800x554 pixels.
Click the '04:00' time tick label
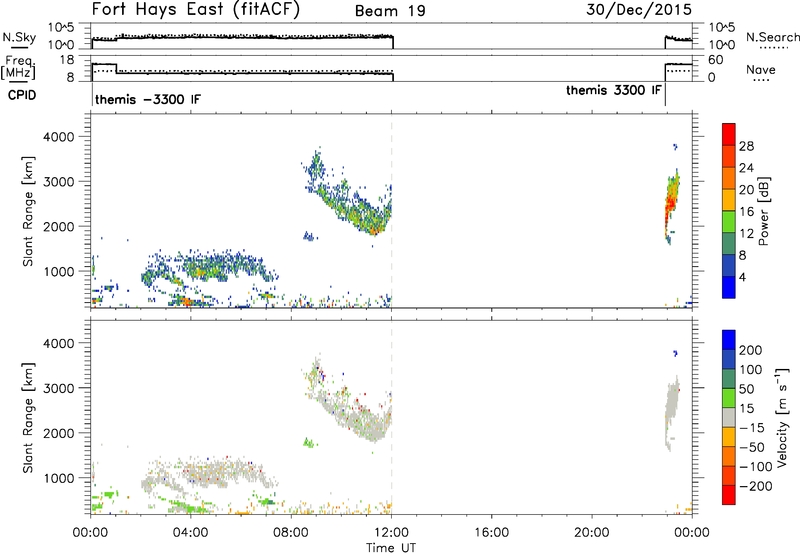coord(190,533)
